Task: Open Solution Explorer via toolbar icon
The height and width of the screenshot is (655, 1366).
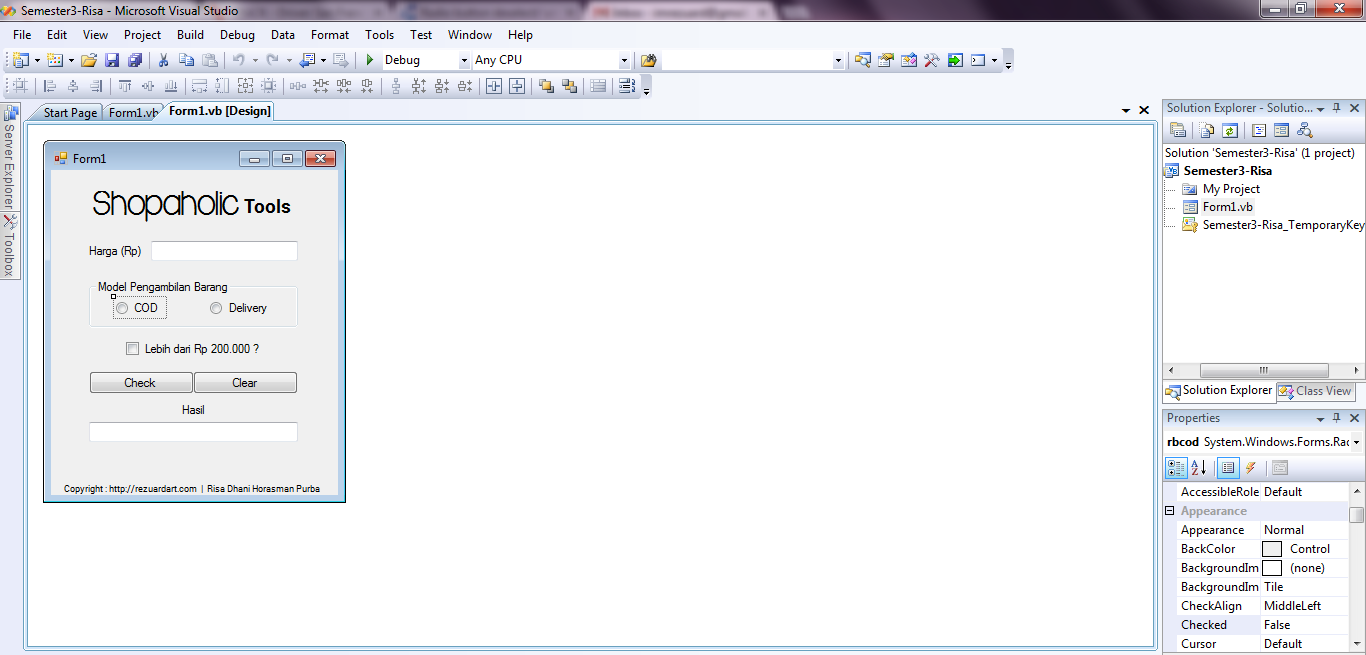Action: 862,60
